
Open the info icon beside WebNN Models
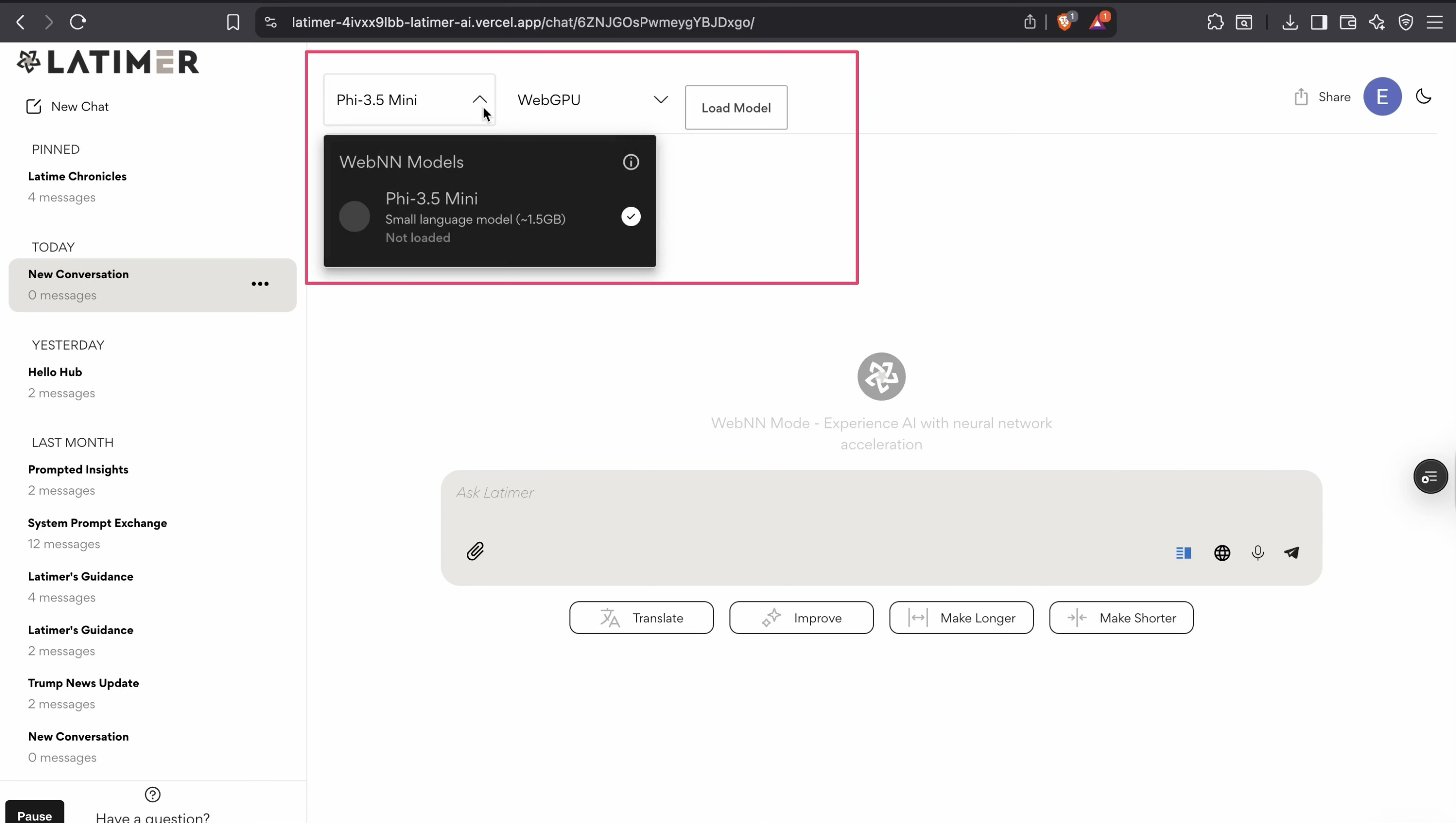[x=631, y=162]
